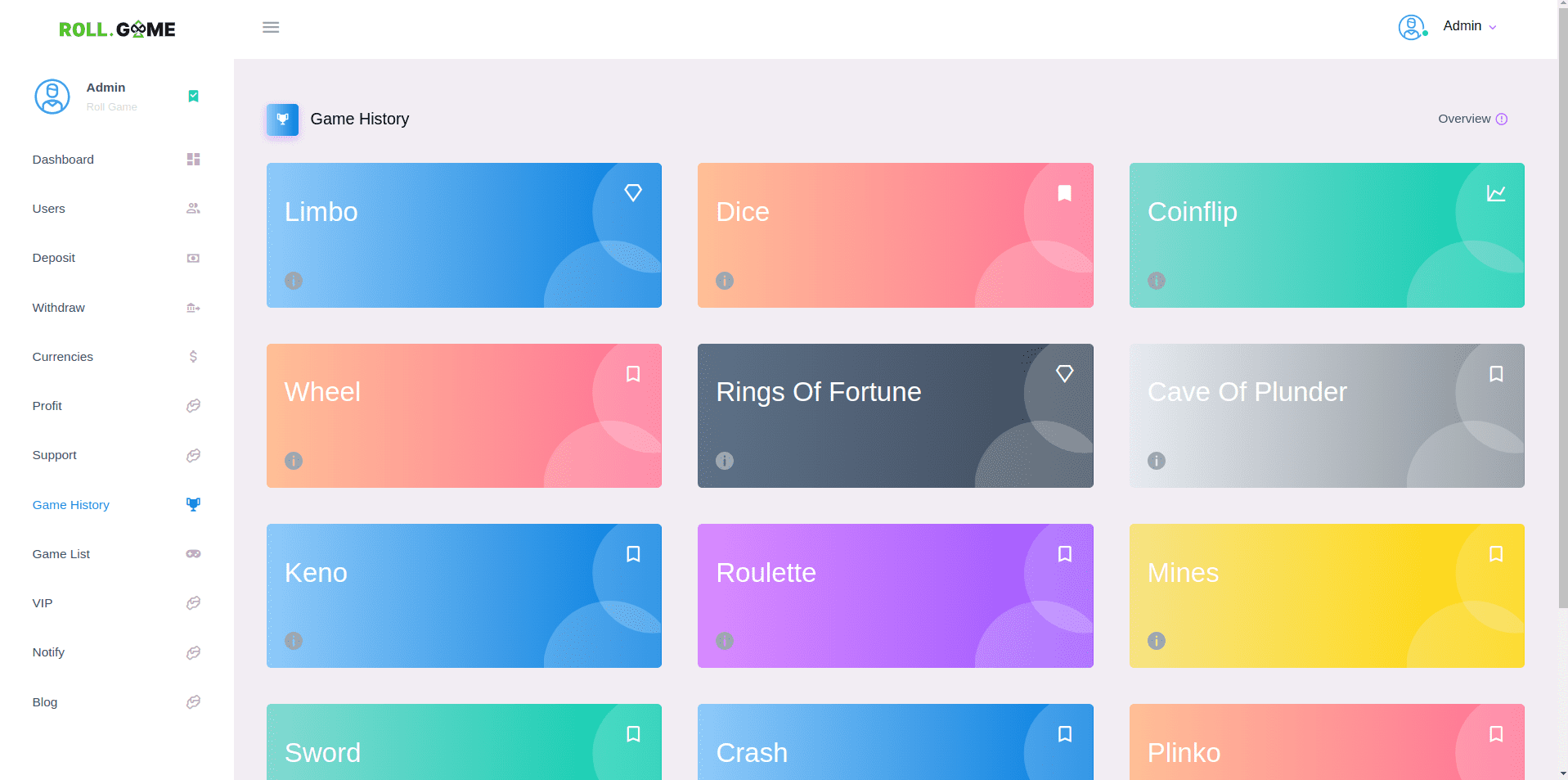
Task: Toggle the bookmark on Dice card
Action: [1064, 193]
